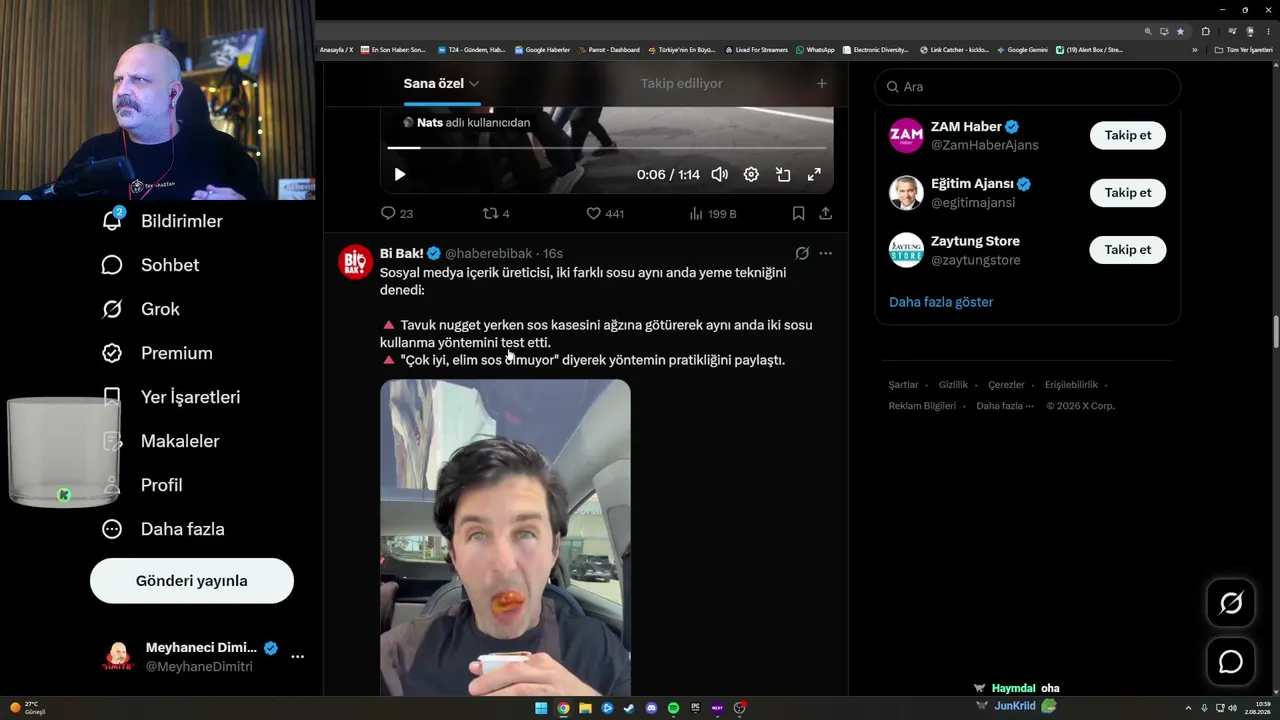This screenshot has width=1280, height=720.
Task: Bookmark this page star icon
Action: (1180, 31)
